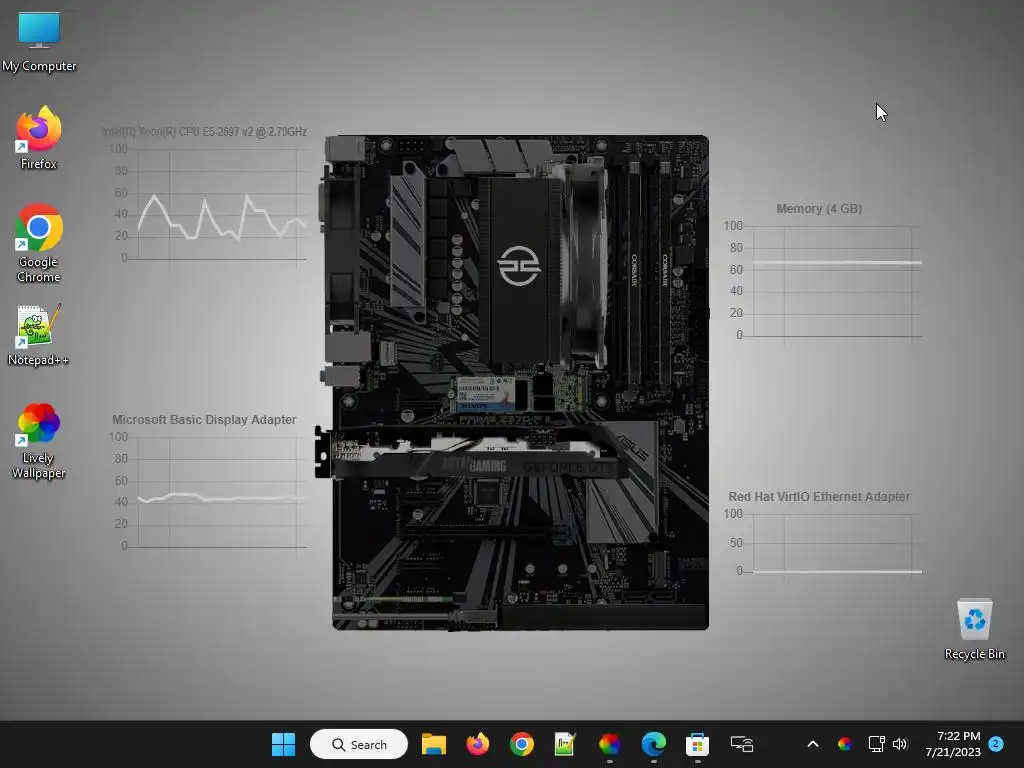The image size is (1024, 768).
Task: Click the Corsair RAM sticks
Action: (650, 272)
